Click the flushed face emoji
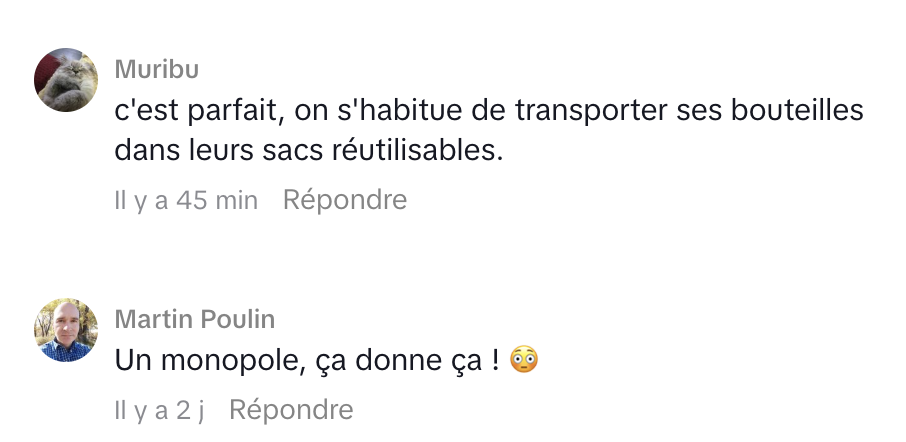906x442 pixels. click(x=524, y=360)
